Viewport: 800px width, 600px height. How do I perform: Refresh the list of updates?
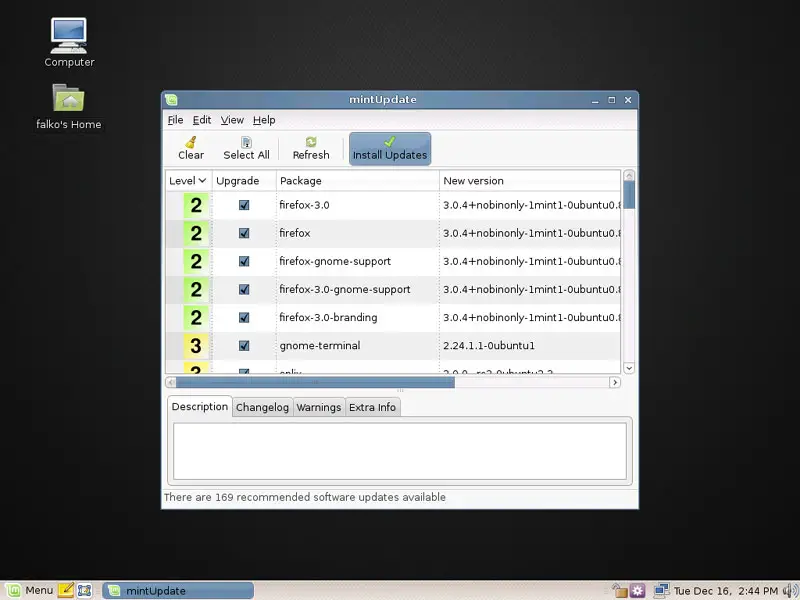coord(311,148)
